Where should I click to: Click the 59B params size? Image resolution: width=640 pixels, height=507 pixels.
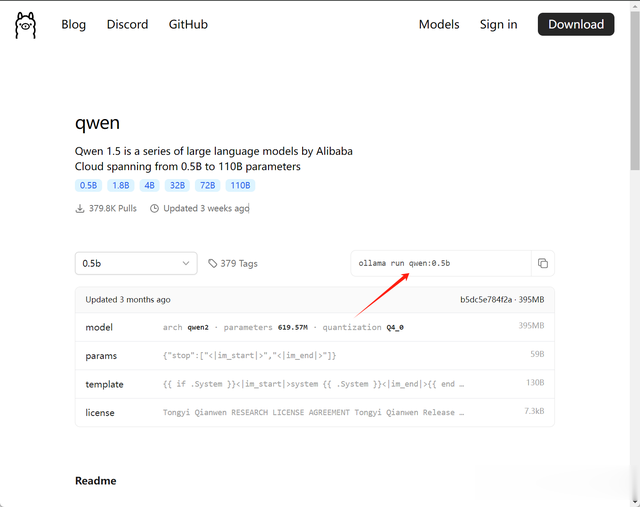pos(537,354)
